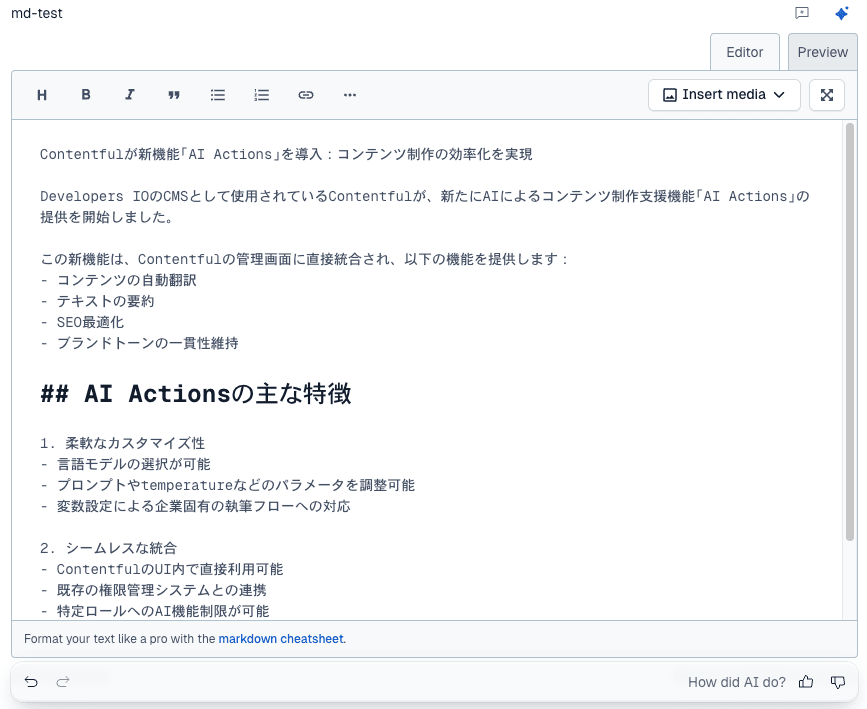This screenshot has width=867, height=709.
Task: Undo the last AI change
Action: pyautogui.click(x=32, y=682)
